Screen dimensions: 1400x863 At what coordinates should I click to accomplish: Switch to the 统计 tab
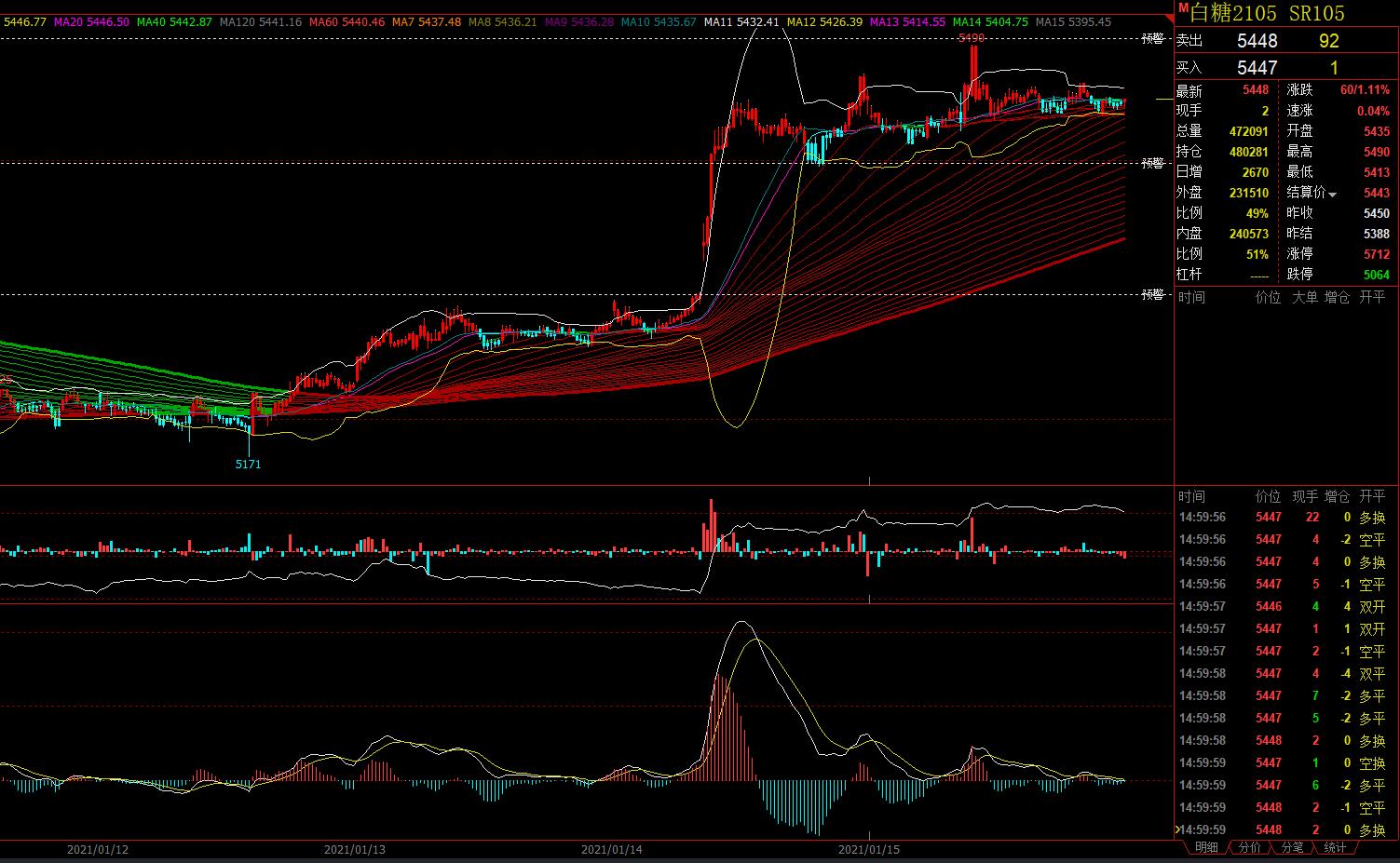[1335, 847]
